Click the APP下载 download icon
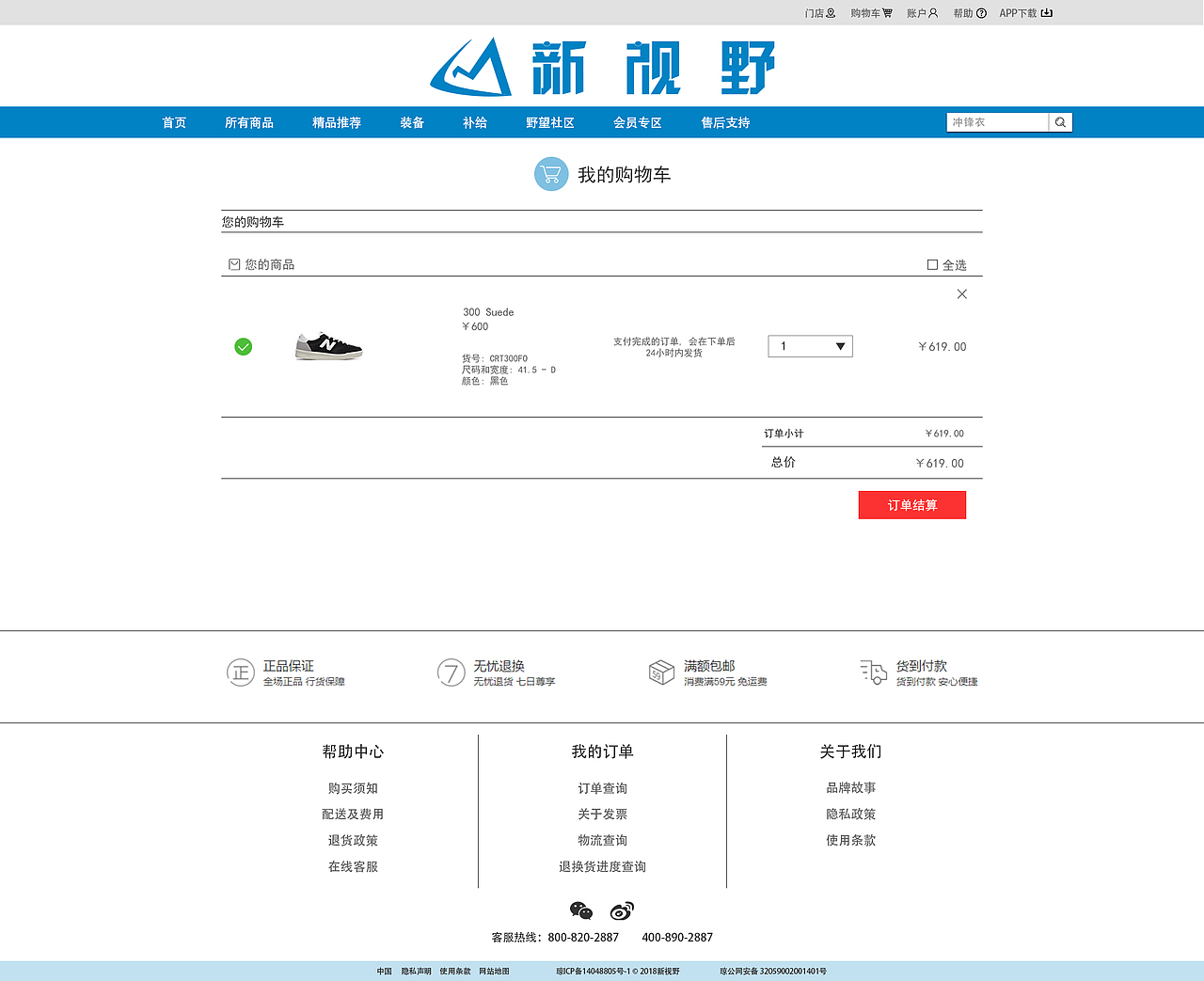 click(1049, 12)
